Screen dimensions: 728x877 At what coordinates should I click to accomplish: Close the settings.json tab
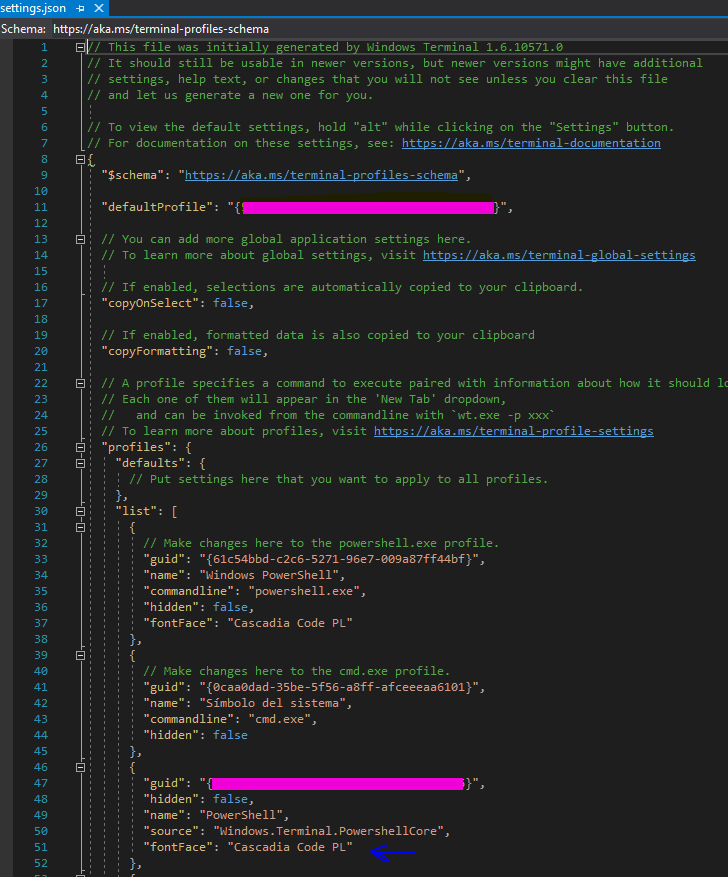click(97, 8)
